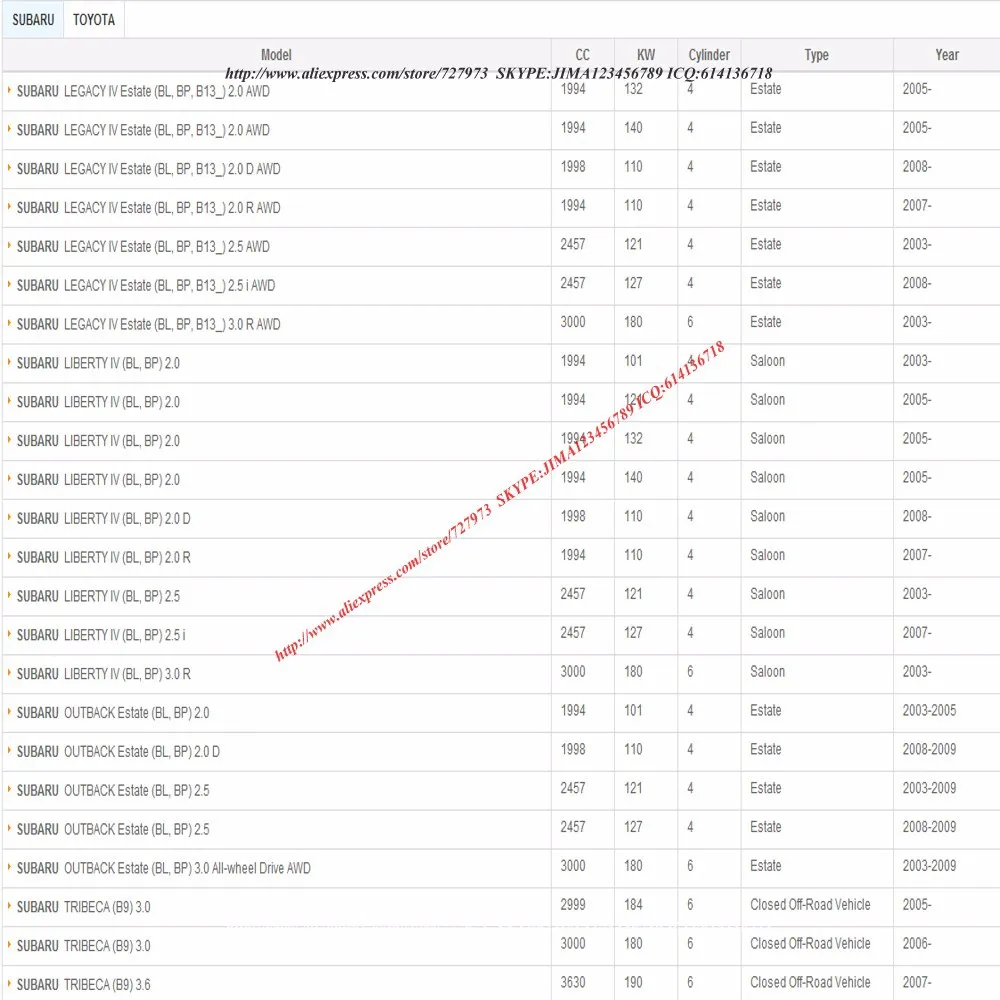Switch to the TOYOTA tab
1000x1000 pixels.
94,20
